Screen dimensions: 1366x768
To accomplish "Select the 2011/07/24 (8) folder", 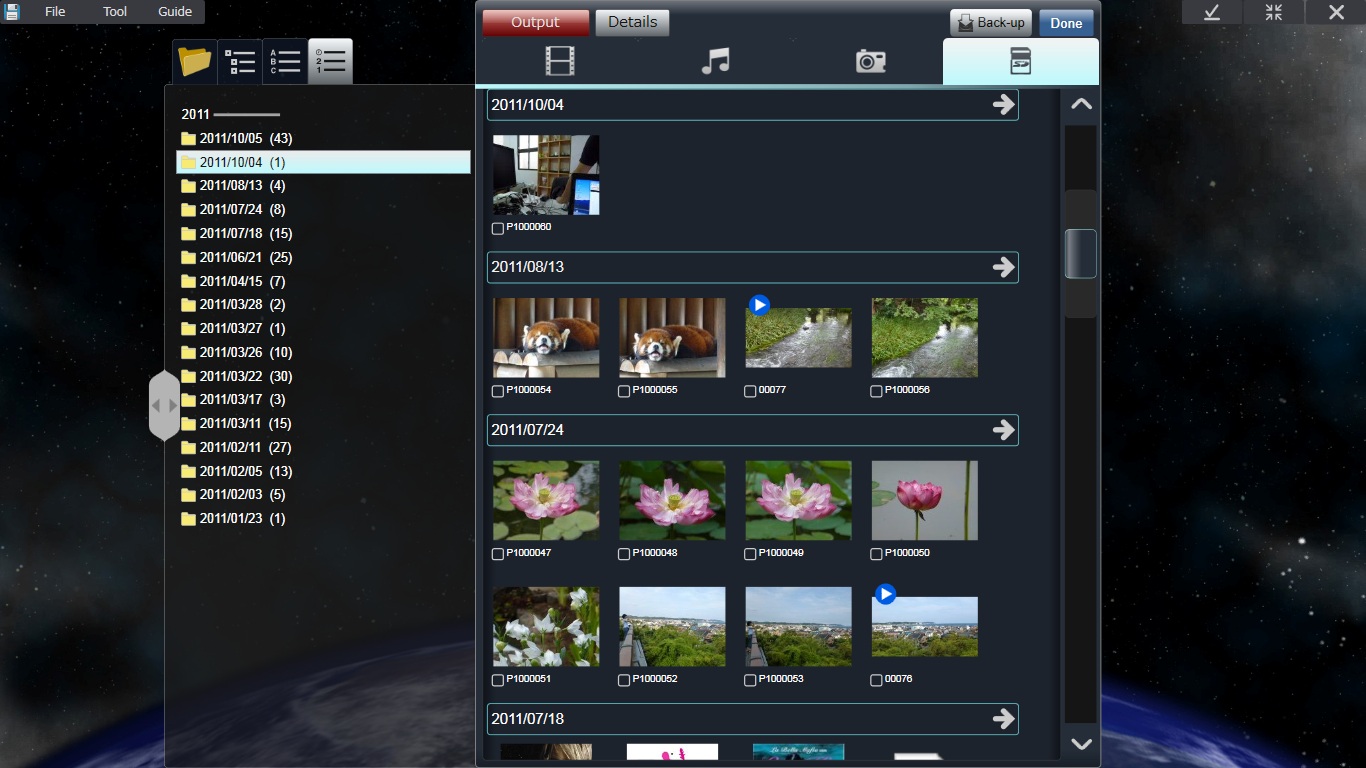I will pos(323,210).
